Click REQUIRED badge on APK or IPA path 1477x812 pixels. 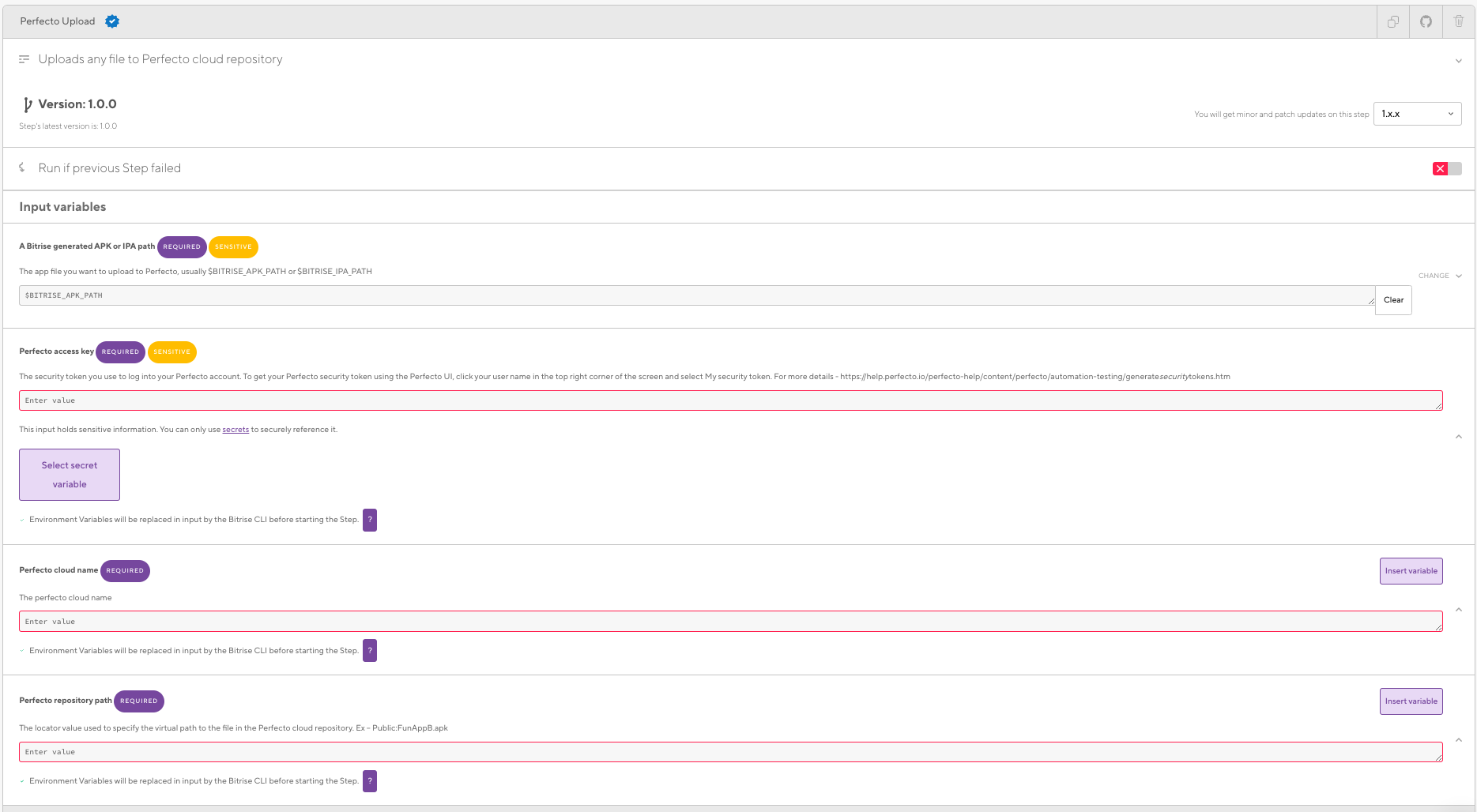182,247
